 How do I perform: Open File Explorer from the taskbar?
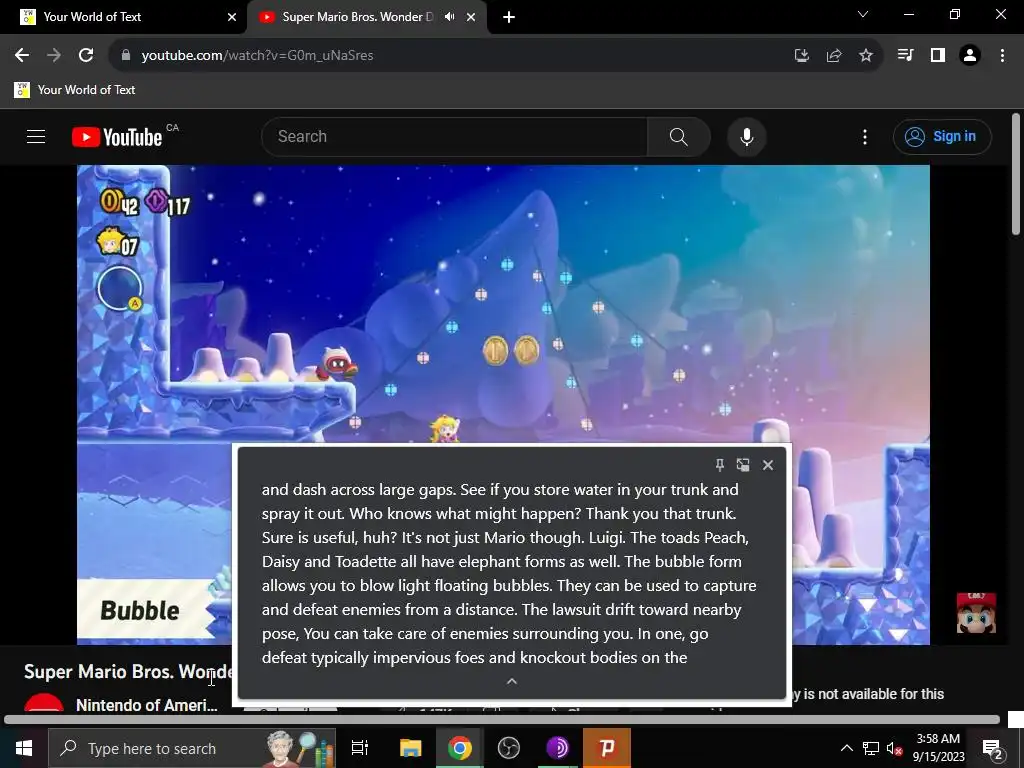[x=410, y=748]
